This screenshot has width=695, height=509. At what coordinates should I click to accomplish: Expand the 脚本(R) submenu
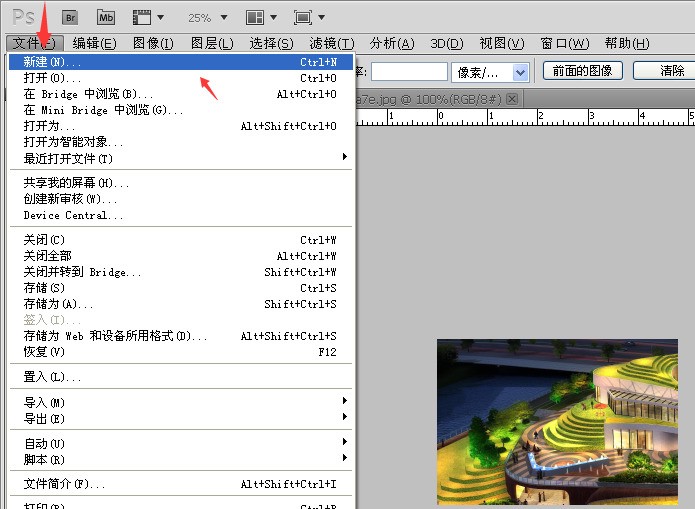coord(181,459)
